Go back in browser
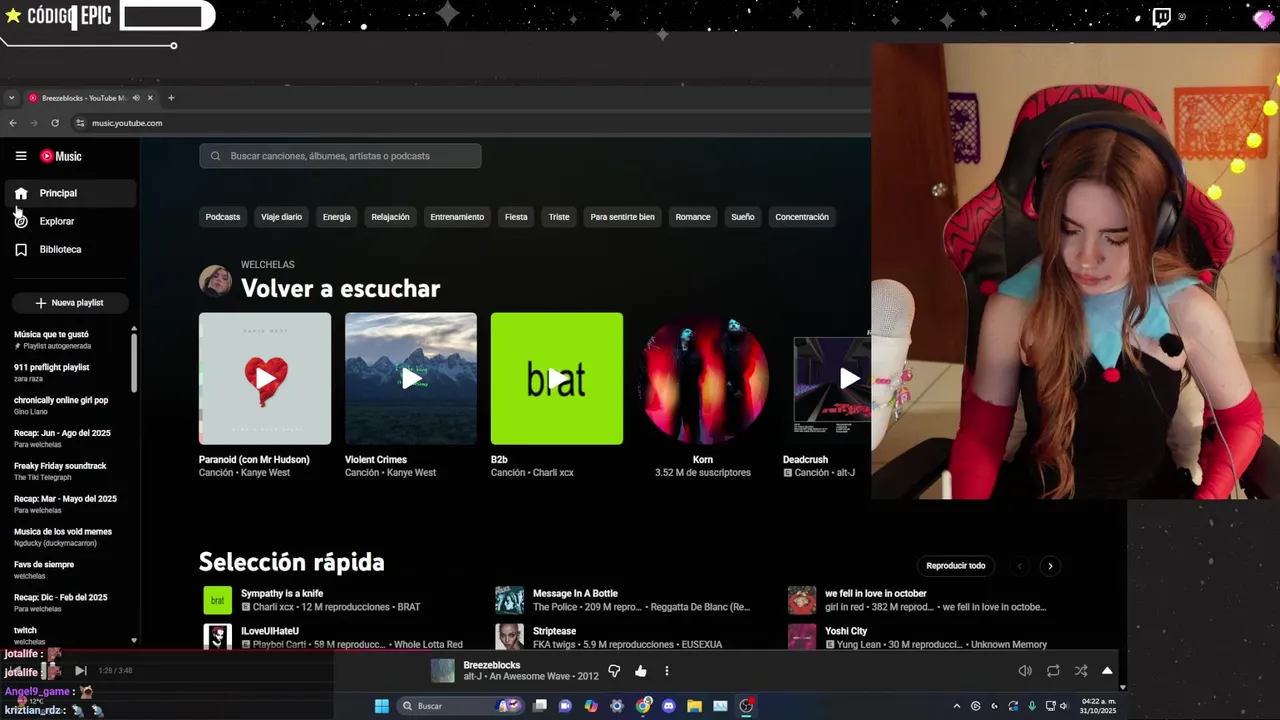 point(13,123)
